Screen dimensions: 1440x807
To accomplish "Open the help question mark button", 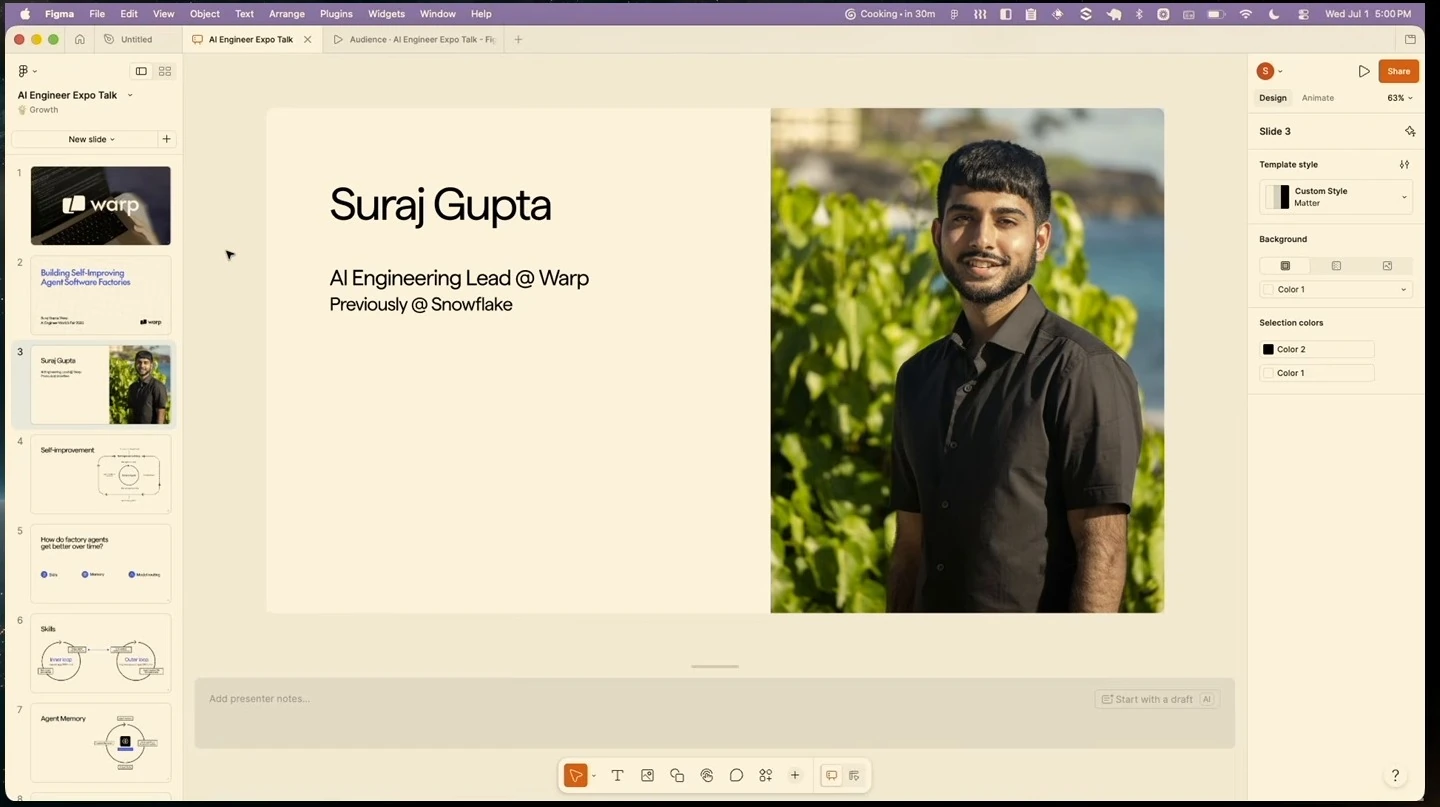I will coord(1395,776).
